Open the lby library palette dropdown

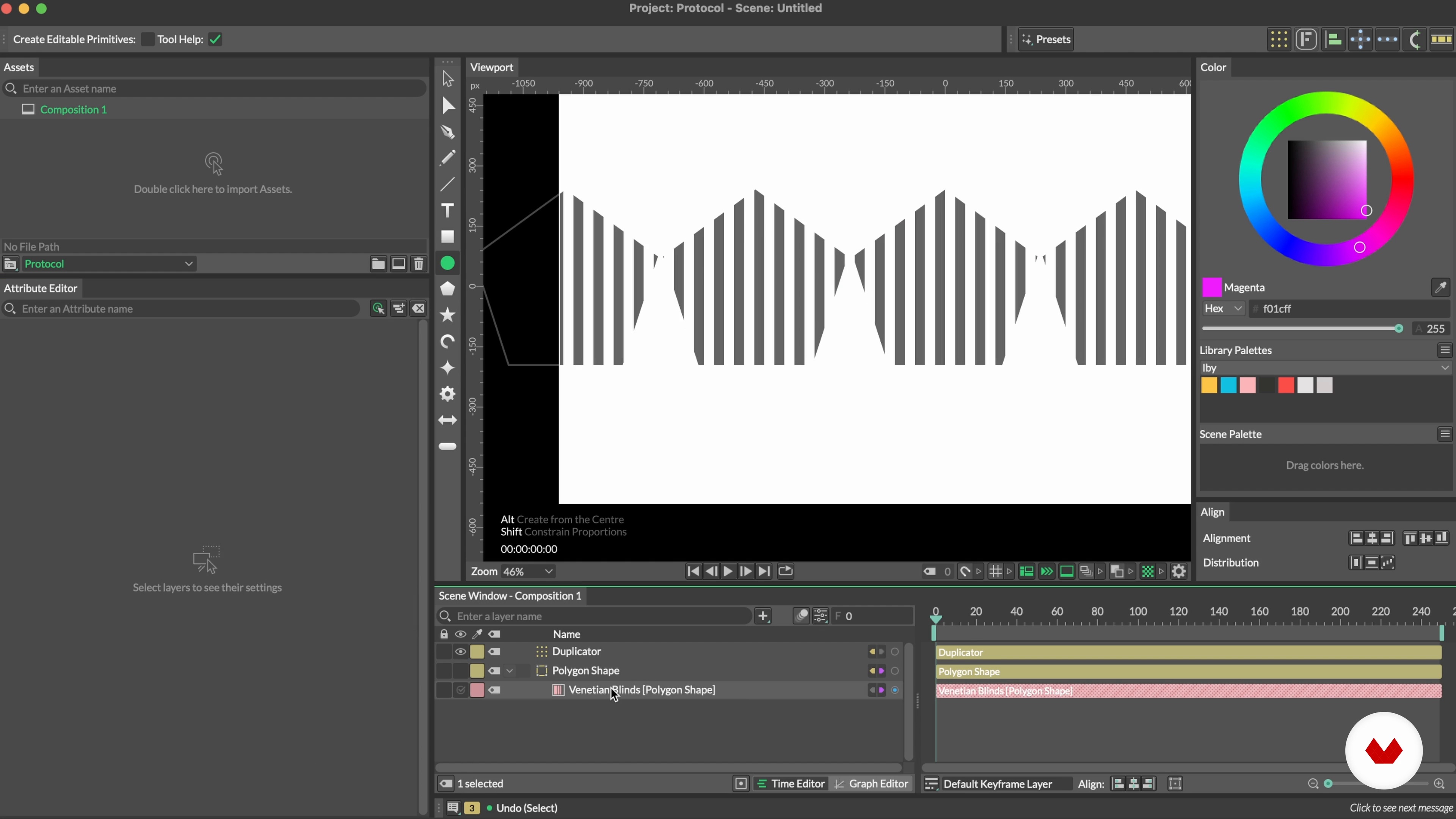pos(1326,368)
